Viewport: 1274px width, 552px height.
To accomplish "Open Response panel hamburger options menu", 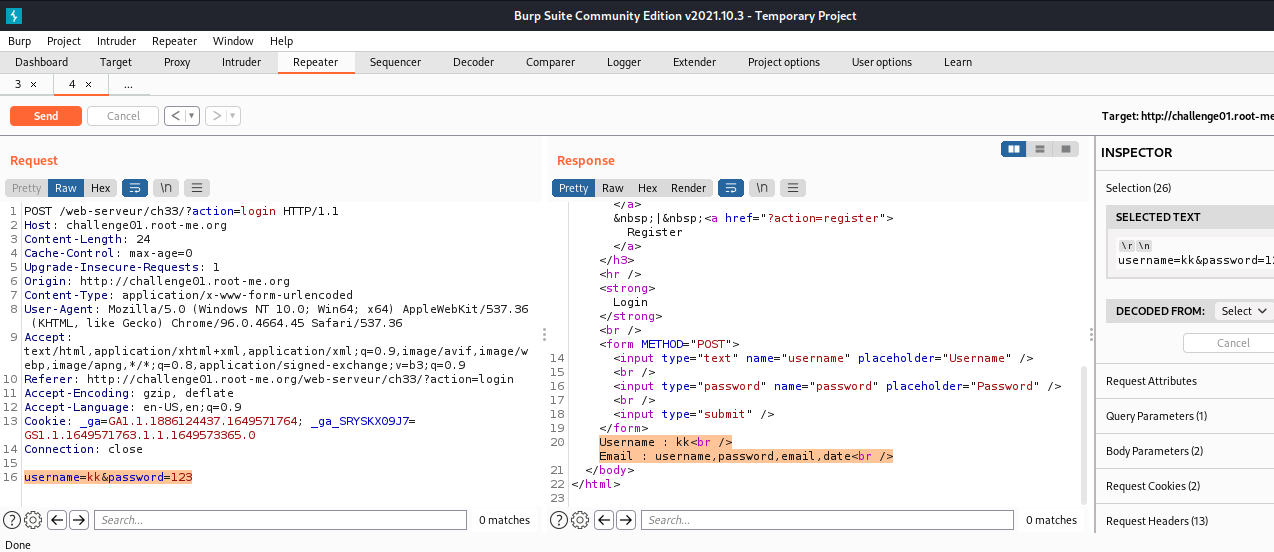I will (x=793, y=188).
